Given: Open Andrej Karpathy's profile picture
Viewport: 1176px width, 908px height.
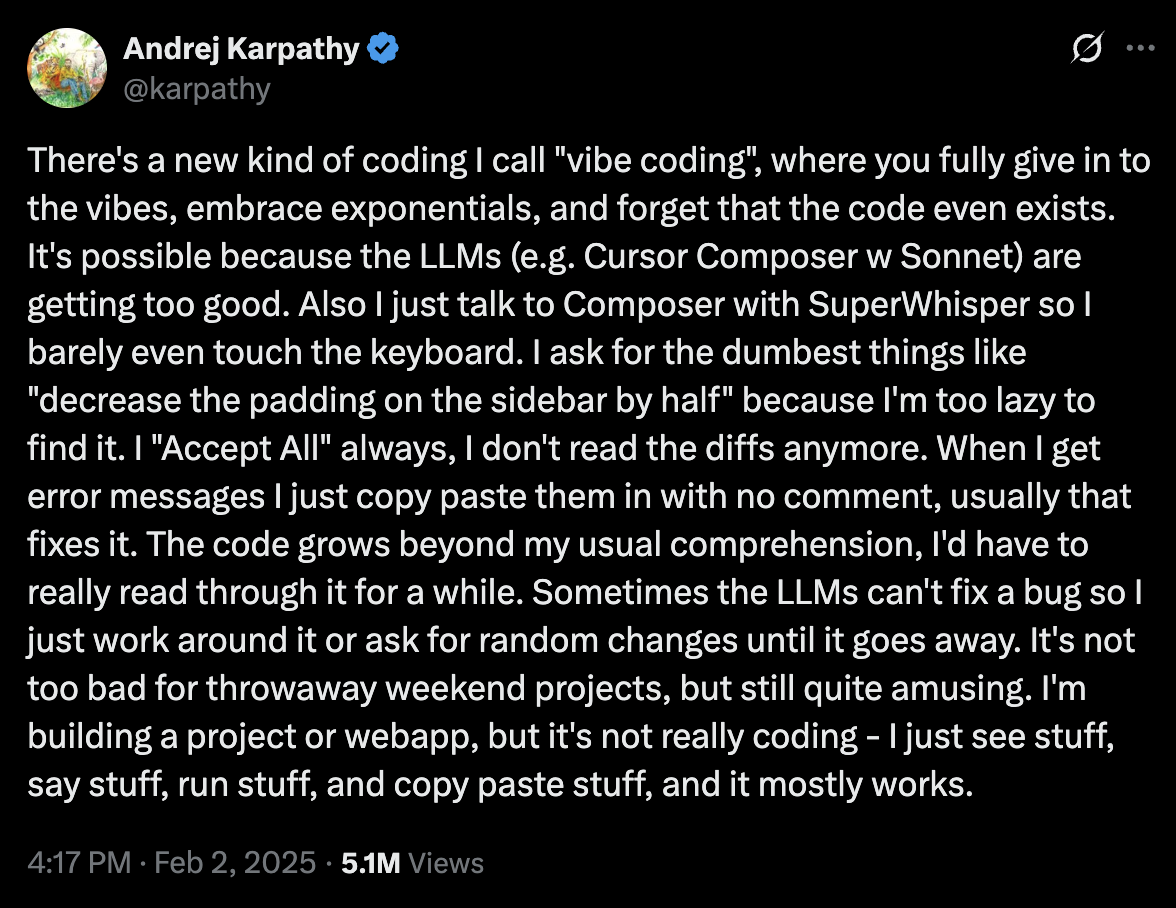Looking at the screenshot, I should coord(66,67).
